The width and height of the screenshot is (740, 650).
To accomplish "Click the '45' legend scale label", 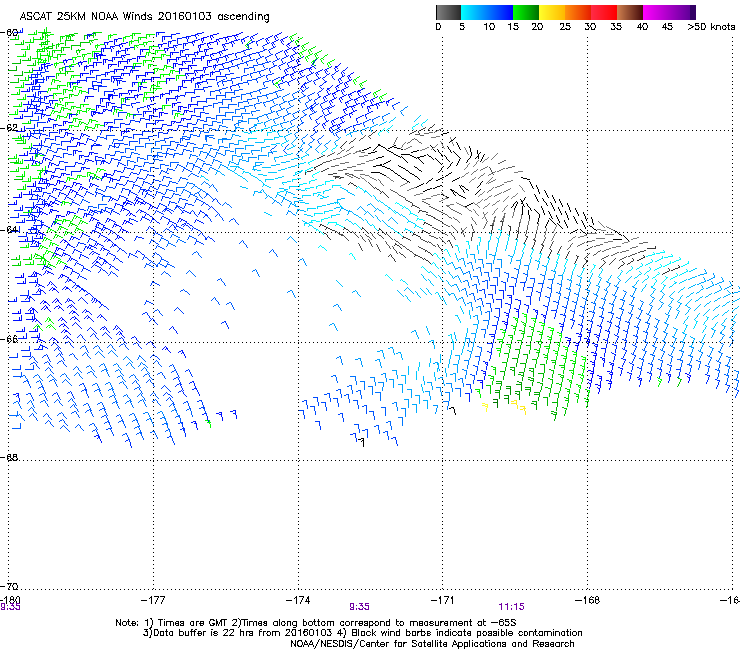I will pyautogui.click(x=667, y=27).
